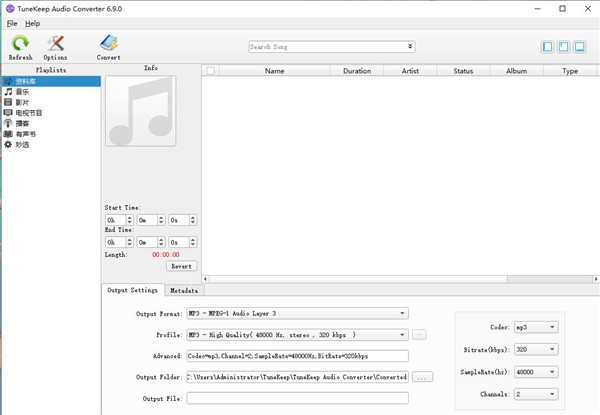Click the album art placeholder thumbnail
600x415 pixels.
141,111
